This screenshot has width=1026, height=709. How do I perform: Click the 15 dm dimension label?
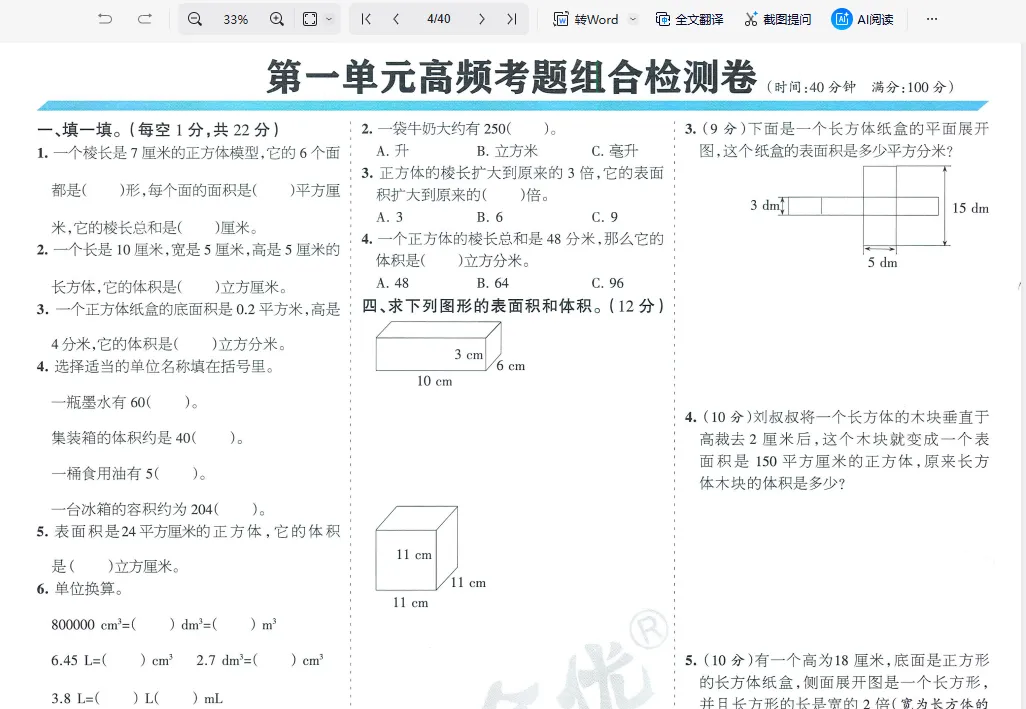click(970, 208)
